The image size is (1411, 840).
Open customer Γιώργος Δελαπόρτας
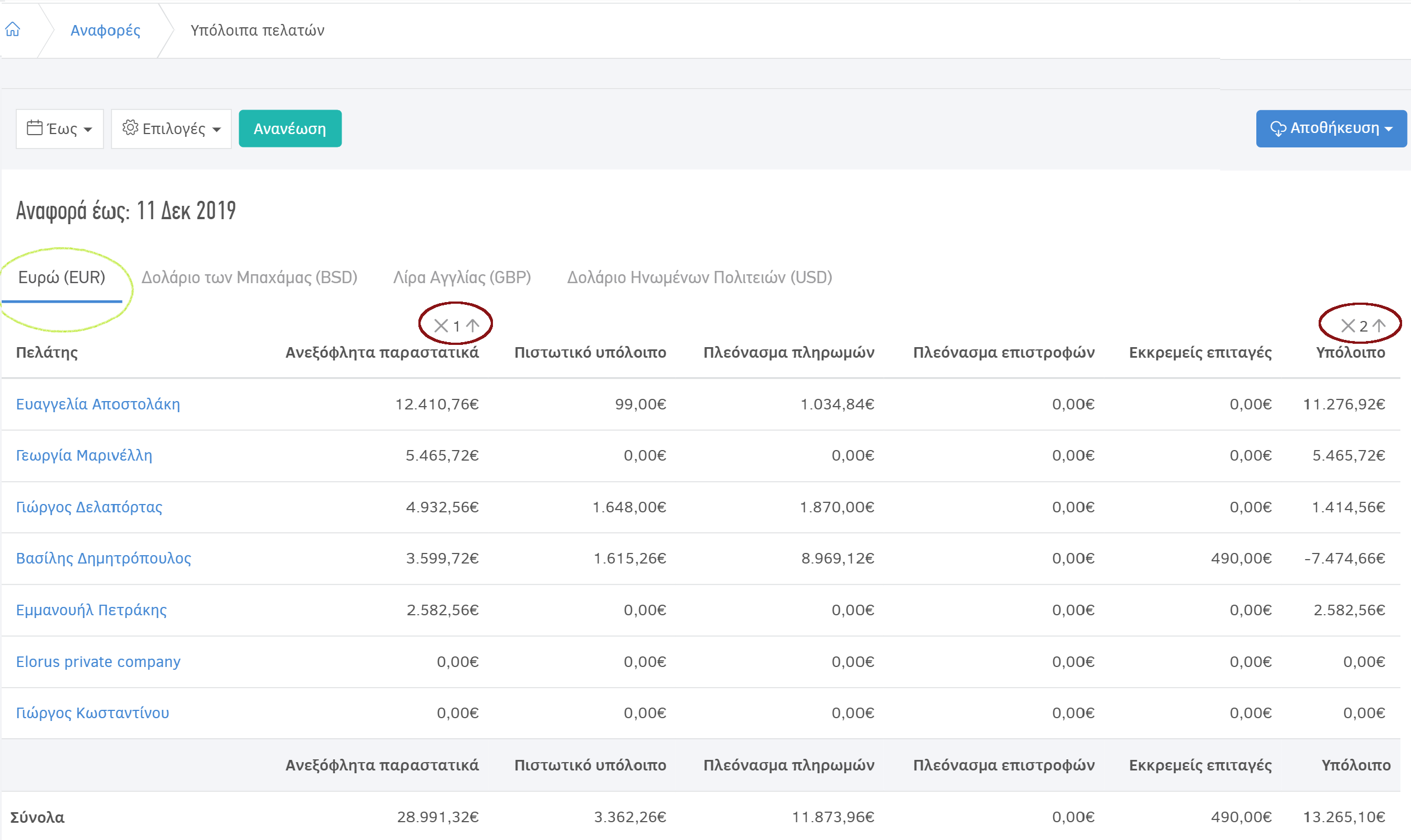click(x=90, y=507)
